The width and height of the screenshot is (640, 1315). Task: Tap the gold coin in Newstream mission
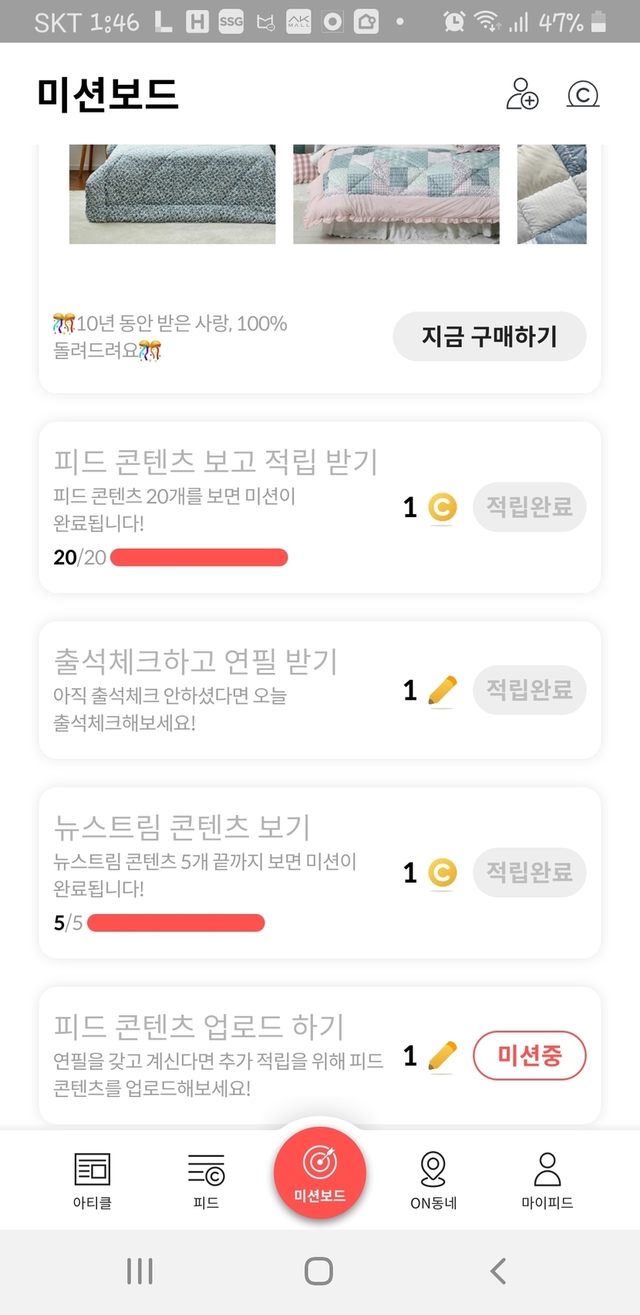tap(442, 873)
